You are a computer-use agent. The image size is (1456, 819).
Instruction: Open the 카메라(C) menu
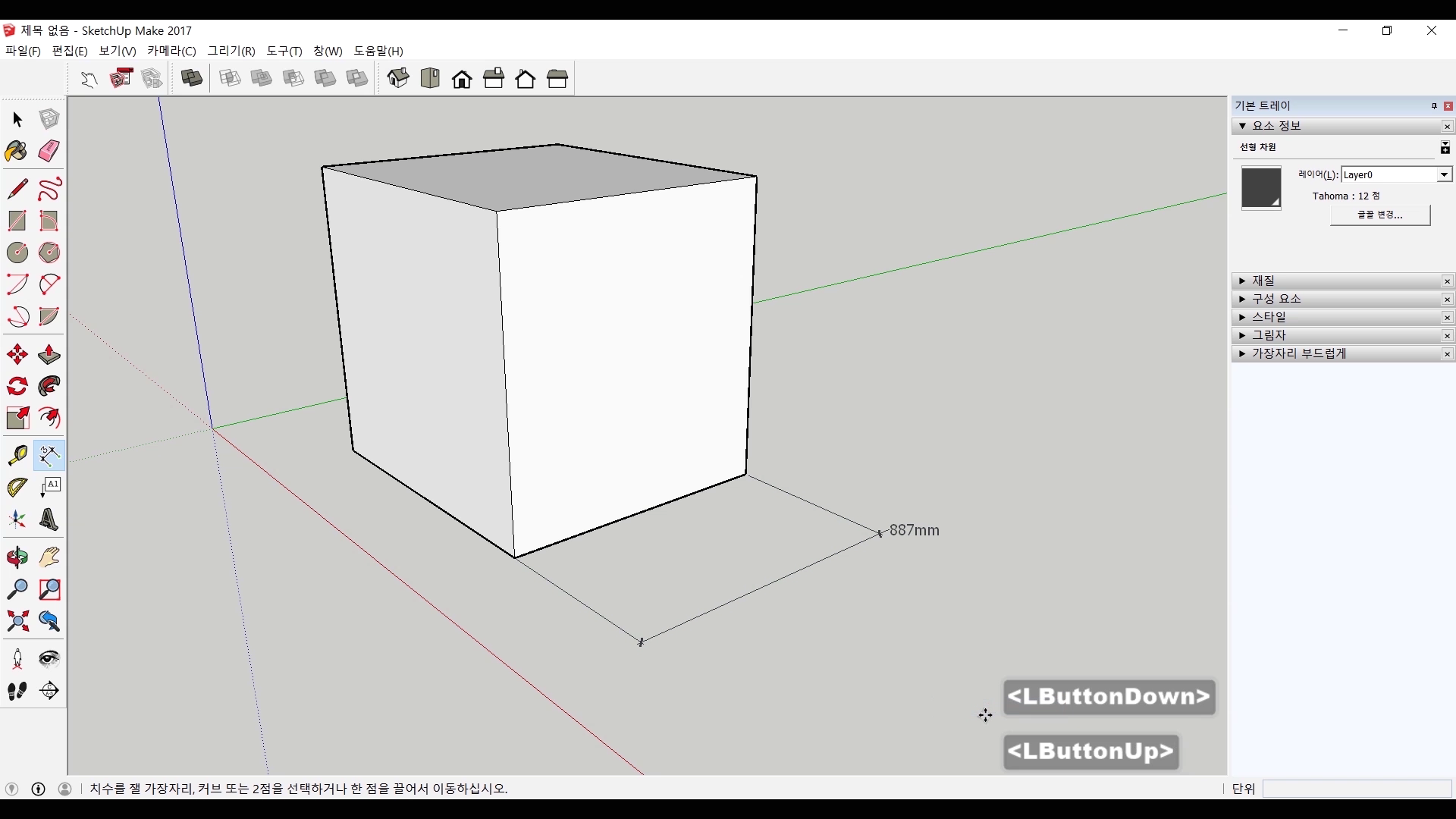[x=171, y=51]
